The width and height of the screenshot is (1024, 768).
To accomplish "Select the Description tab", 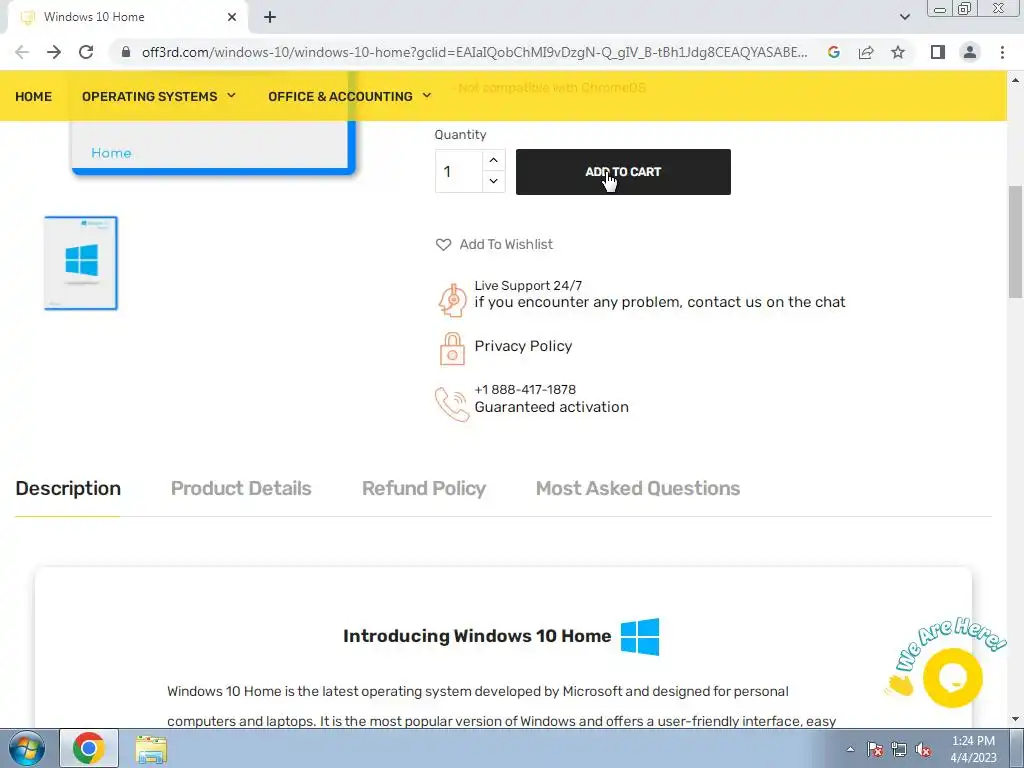I will tap(68, 488).
